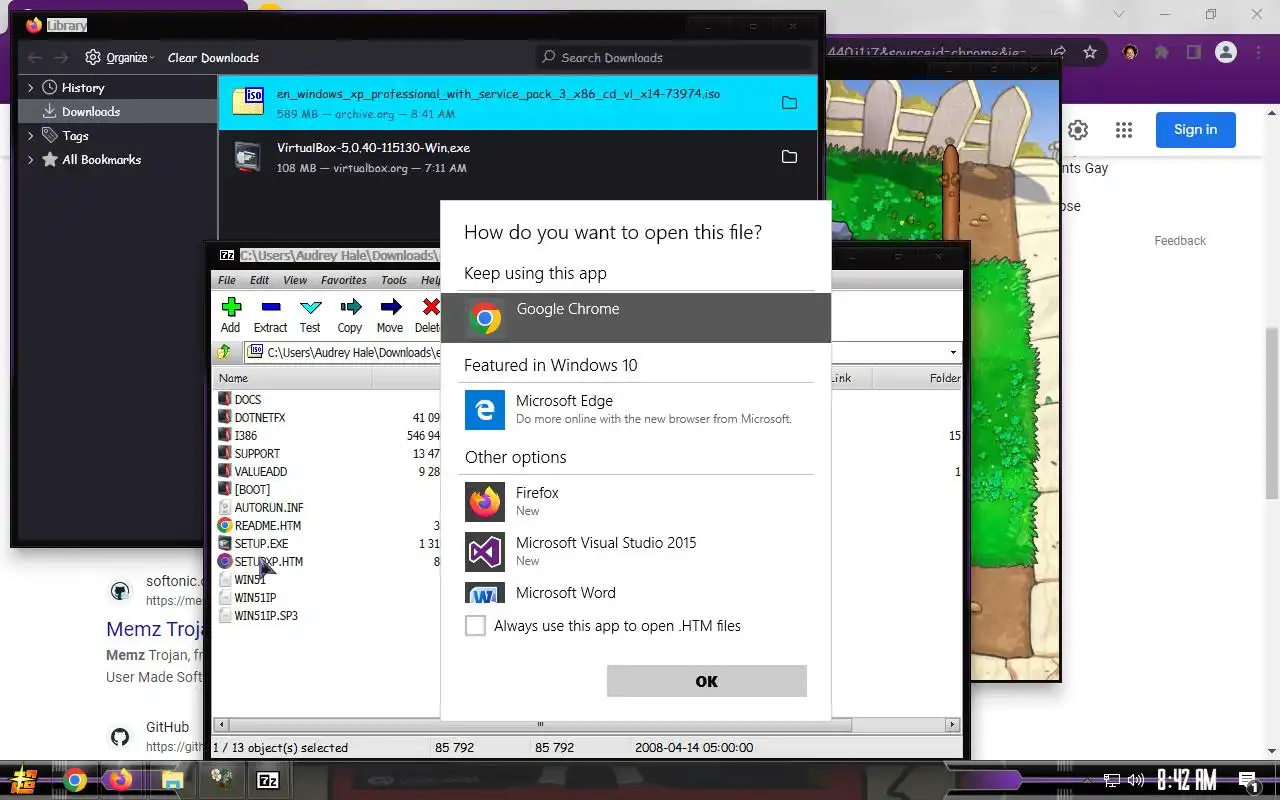Click the Library forward arrow
The height and width of the screenshot is (800, 1280).
click(x=61, y=58)
